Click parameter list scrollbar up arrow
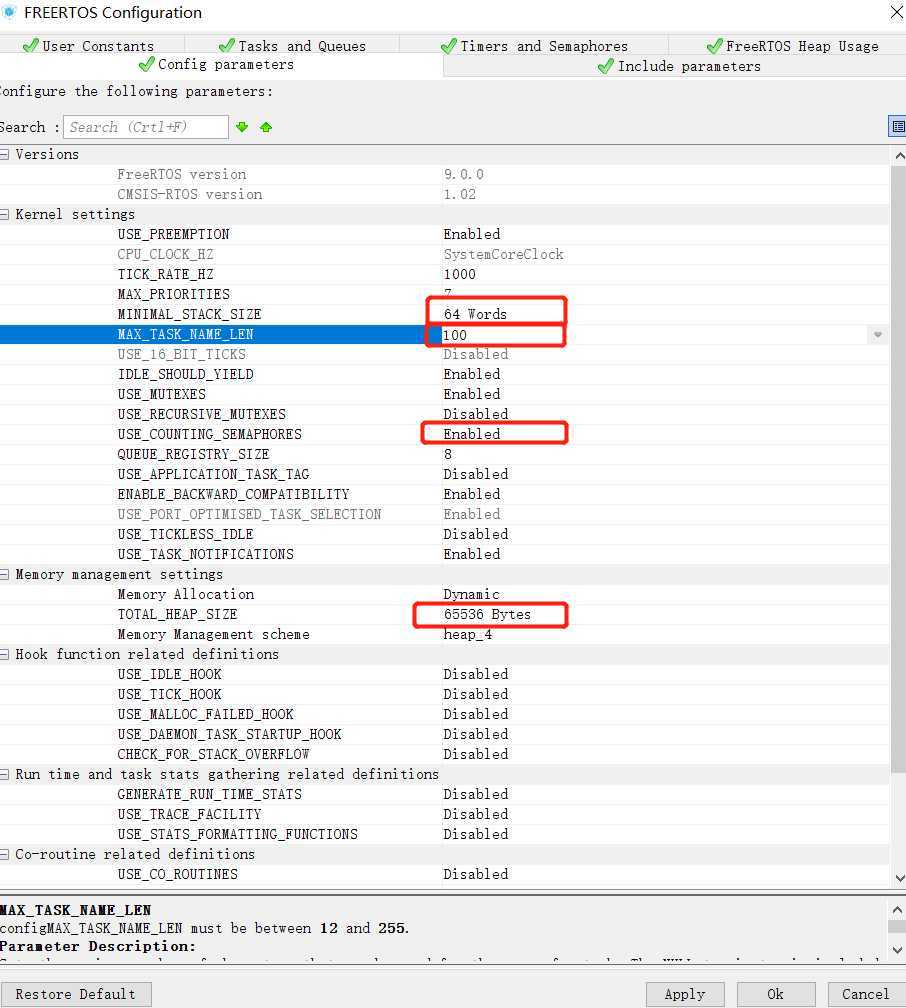906x1008 pixels. [x=899, y=156]
